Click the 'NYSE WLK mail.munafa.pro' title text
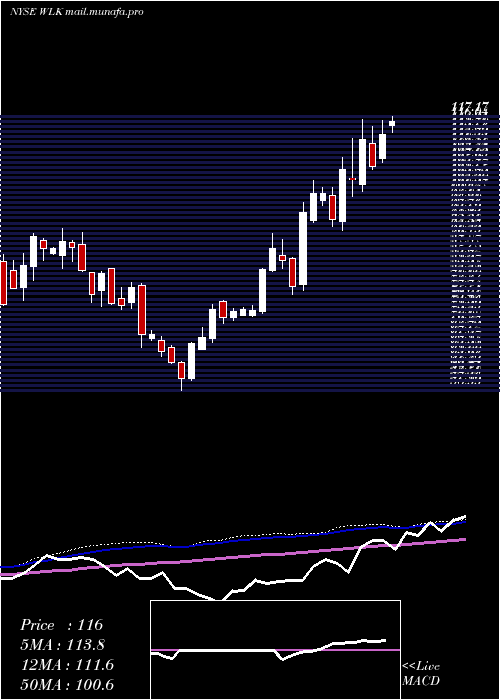The image size is (500, 700). 76,12
